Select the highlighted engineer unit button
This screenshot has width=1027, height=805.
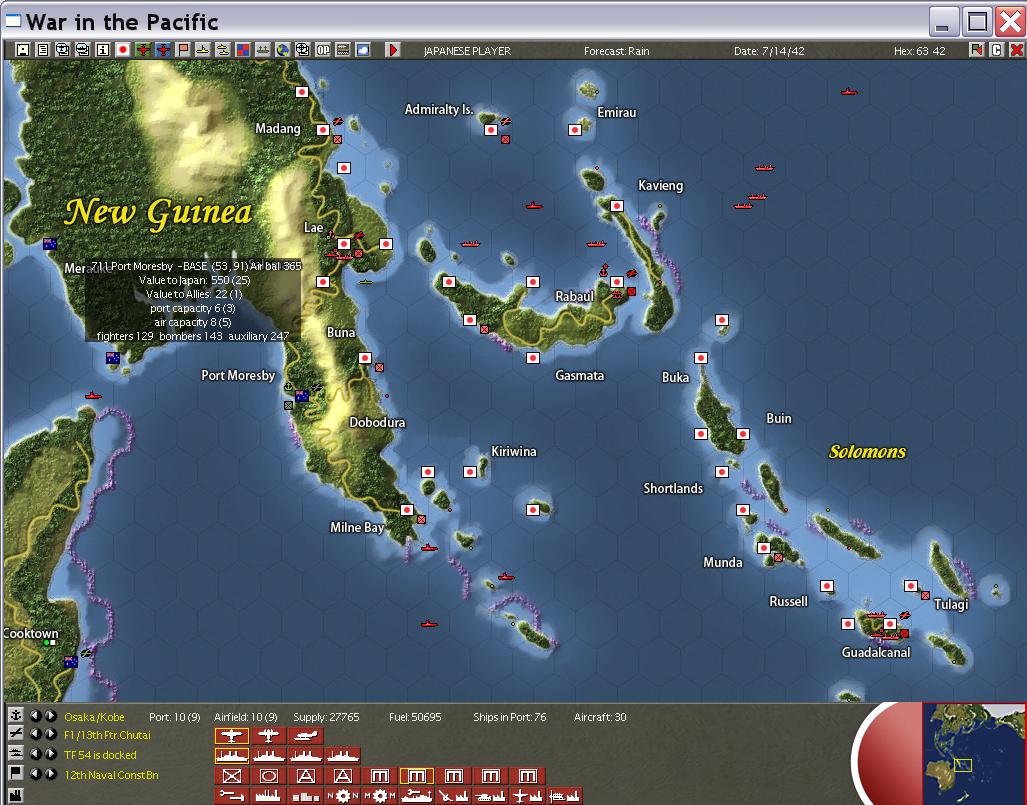pos(417,776)
